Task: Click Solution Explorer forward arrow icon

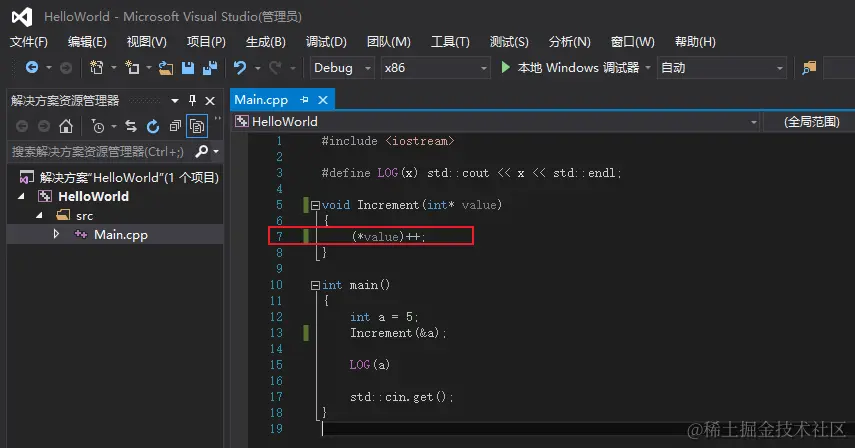Action: (44, 126)
